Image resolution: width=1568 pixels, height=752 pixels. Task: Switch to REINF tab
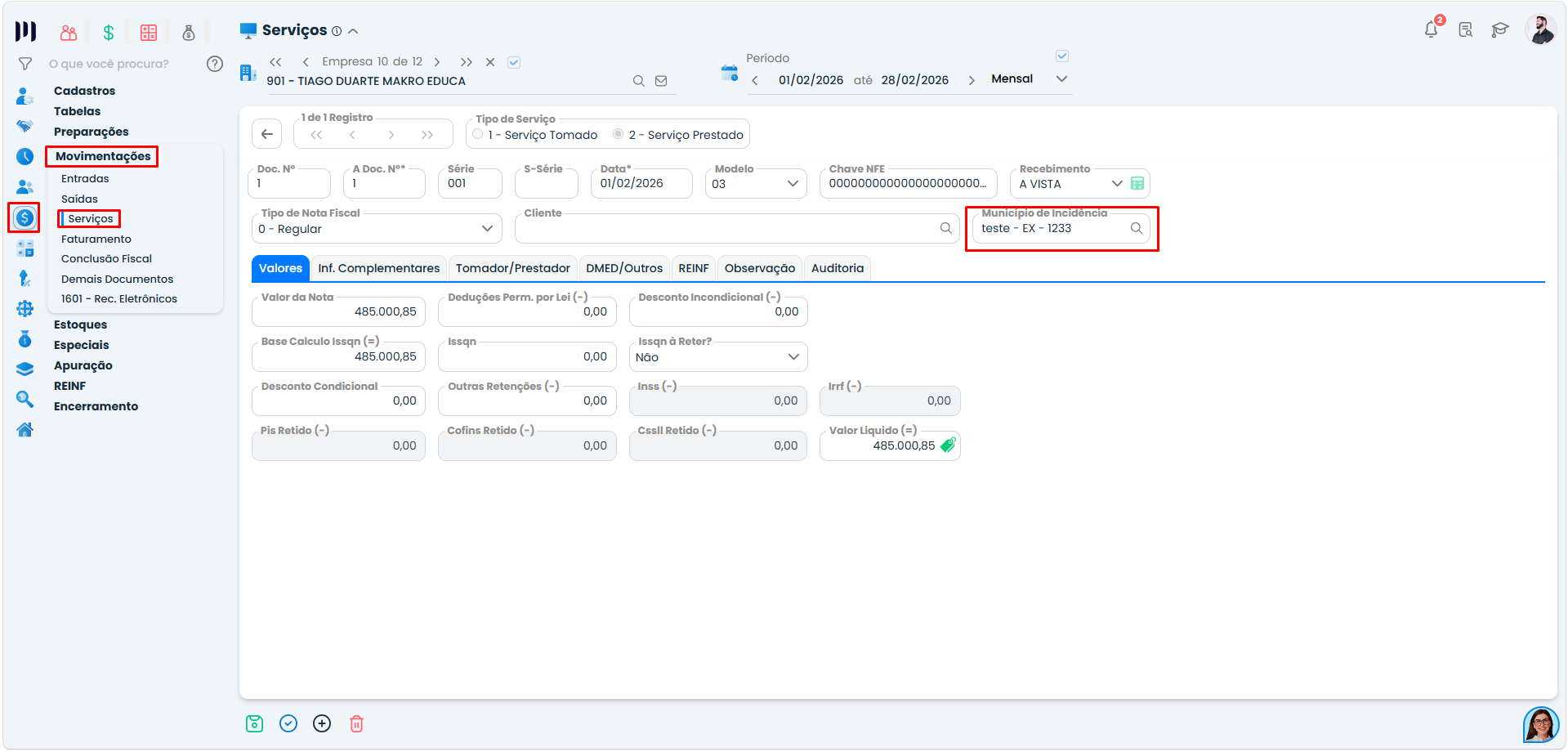694,268
